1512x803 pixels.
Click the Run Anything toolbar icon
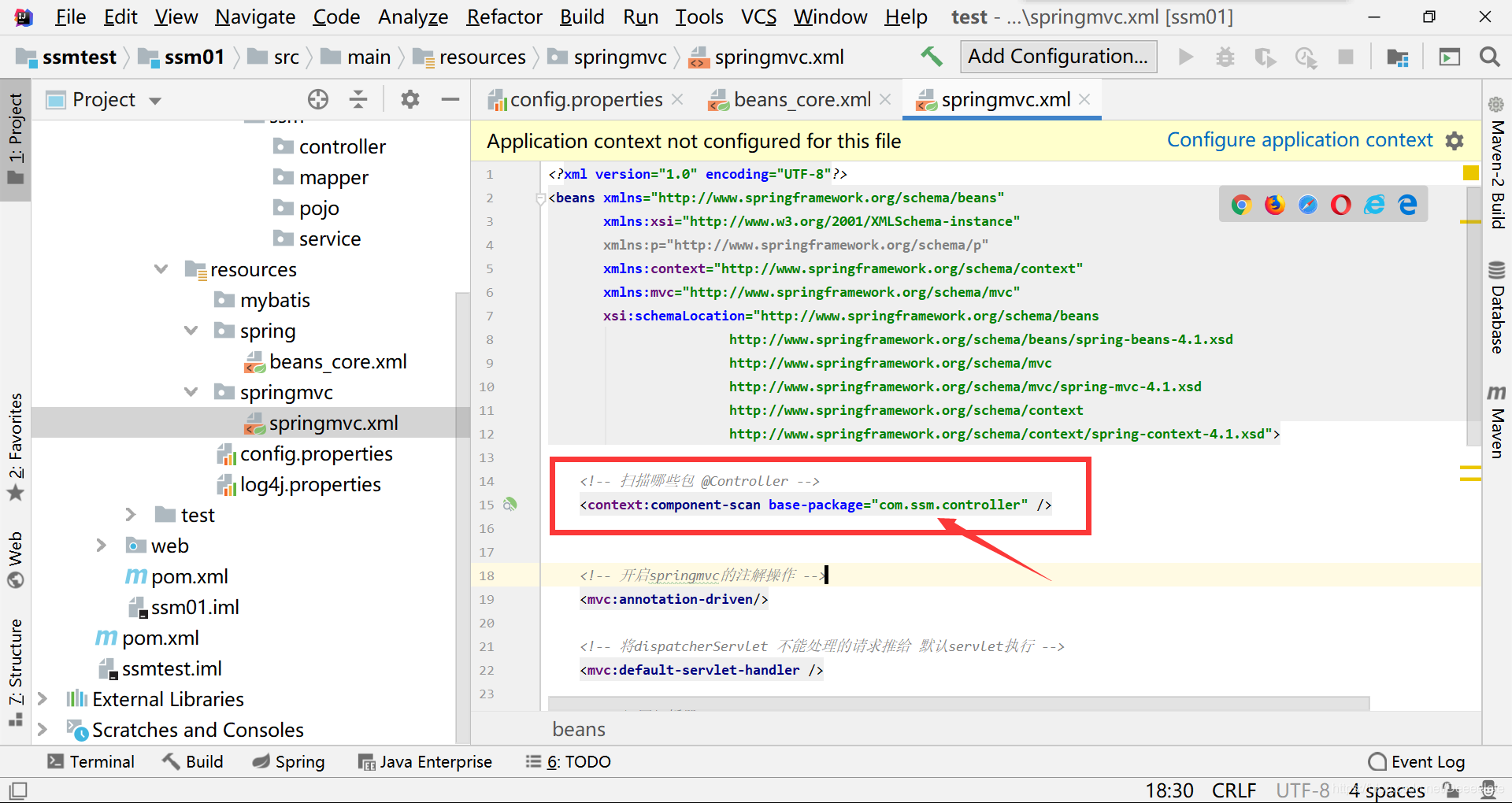(1450, 57)
